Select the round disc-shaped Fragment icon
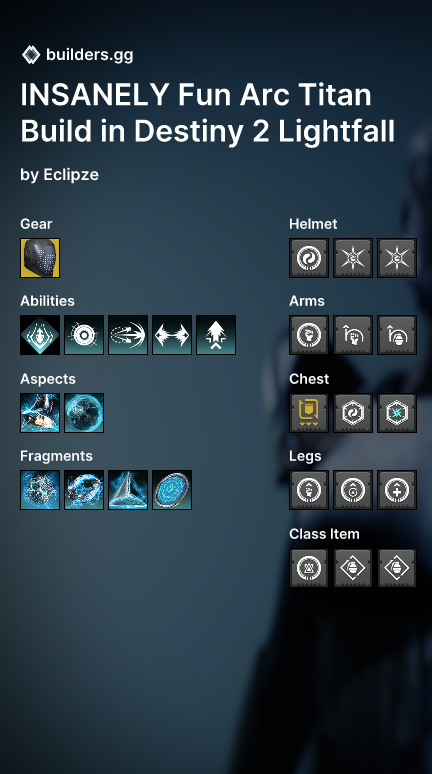This screenshot has width=432, height=774. click(x=172, y=490)
